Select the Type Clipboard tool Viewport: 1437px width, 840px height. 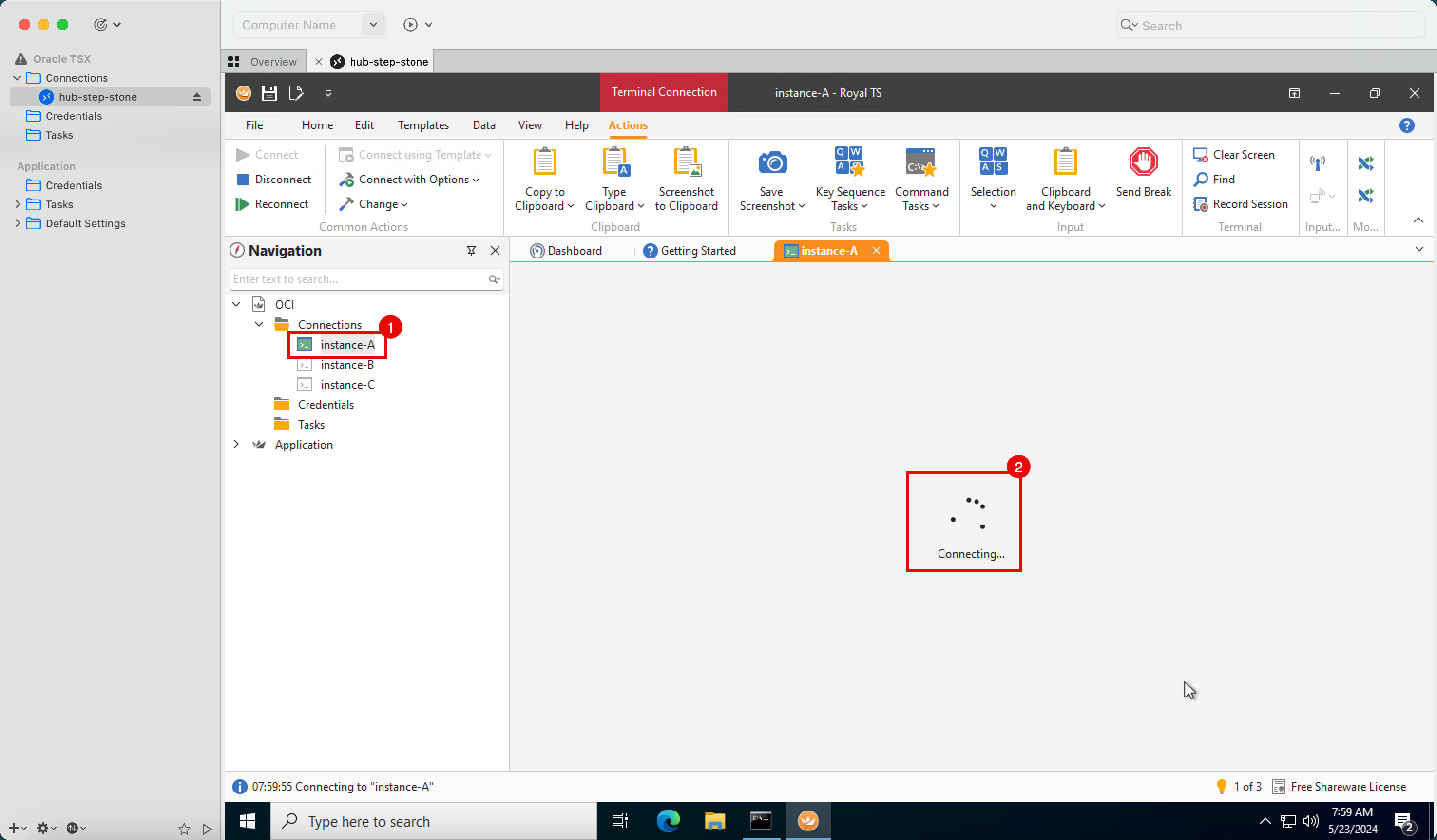(x=613, y=179)
